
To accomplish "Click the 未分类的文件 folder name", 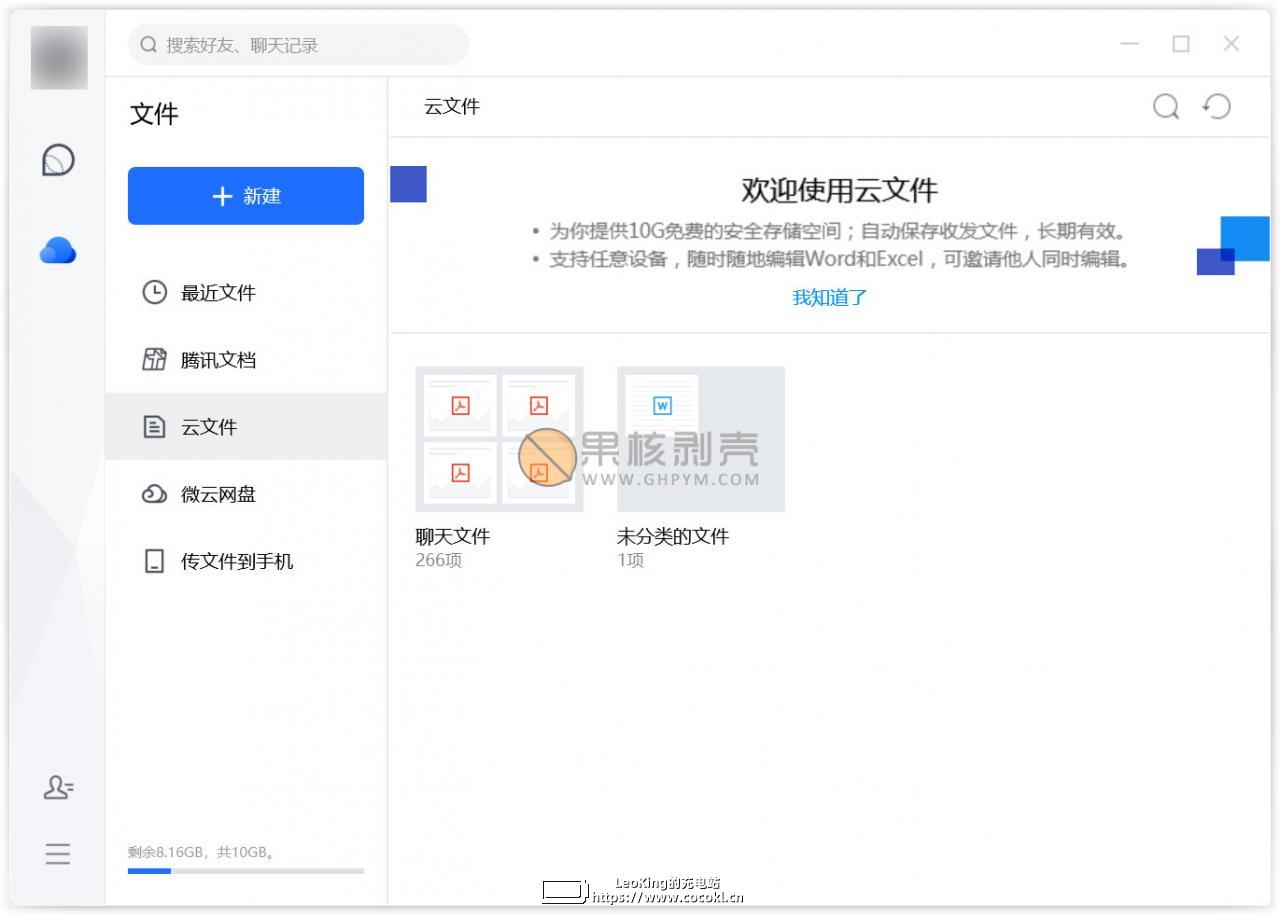I will click(x=673, y=537).
